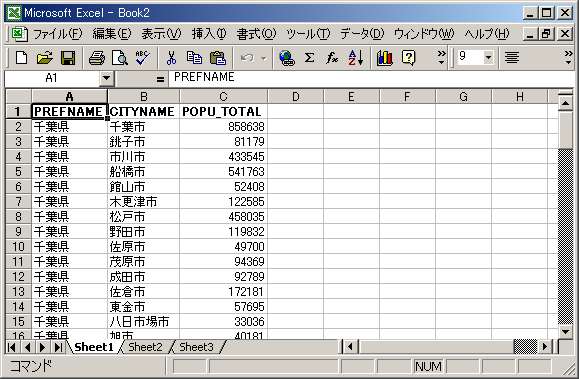The height and width of the screenshot is (379, 579).
Task: Select column C header
Action: (223, 97)
